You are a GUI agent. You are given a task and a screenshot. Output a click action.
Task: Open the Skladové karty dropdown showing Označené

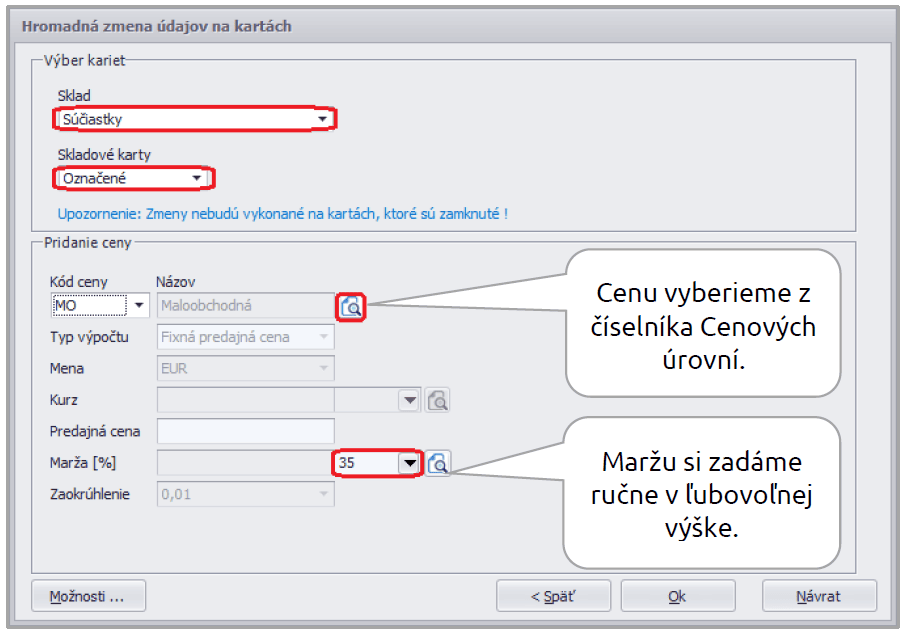click(198, 178)
